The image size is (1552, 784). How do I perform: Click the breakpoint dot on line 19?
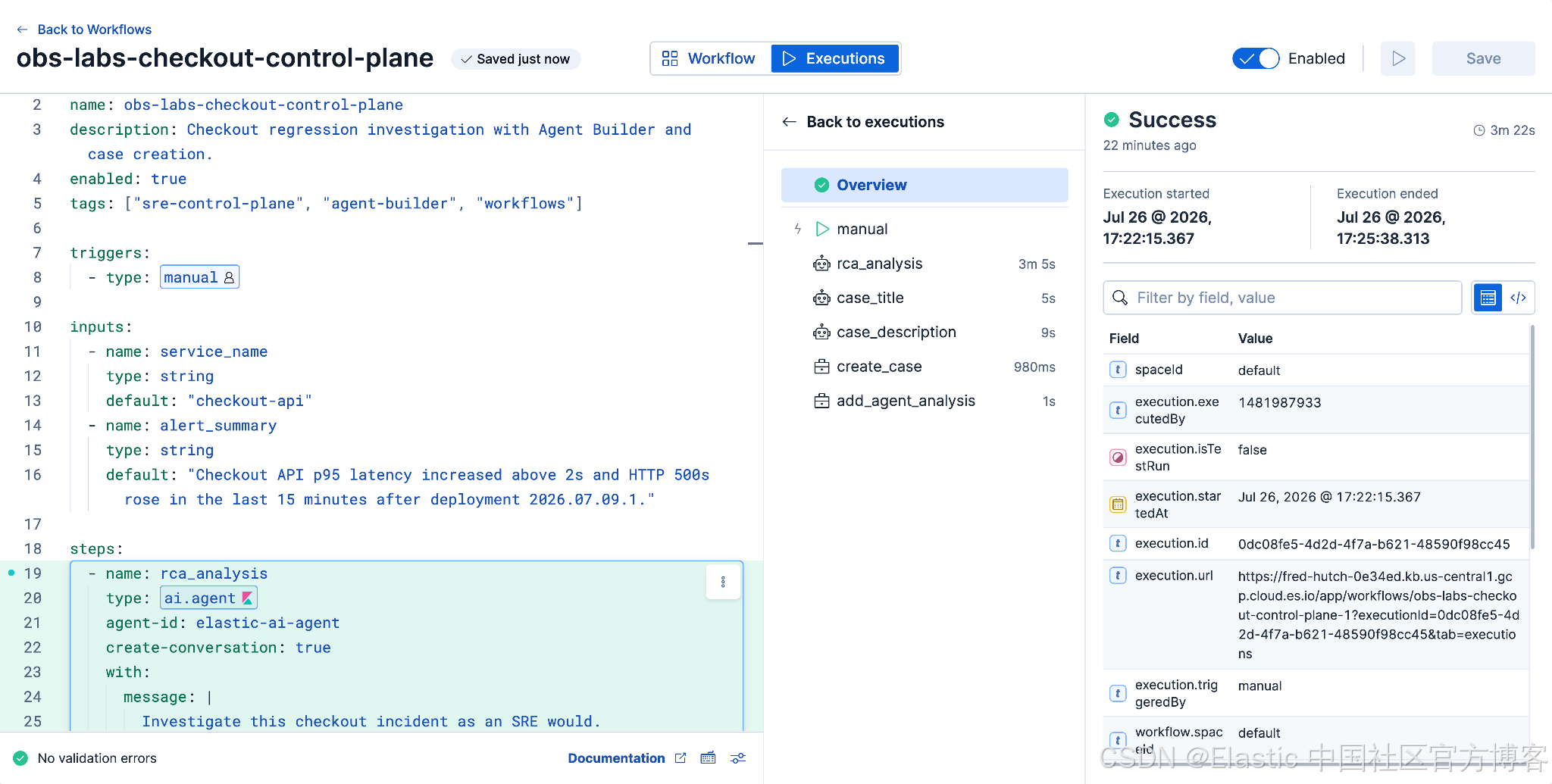(x=11, y=573)
